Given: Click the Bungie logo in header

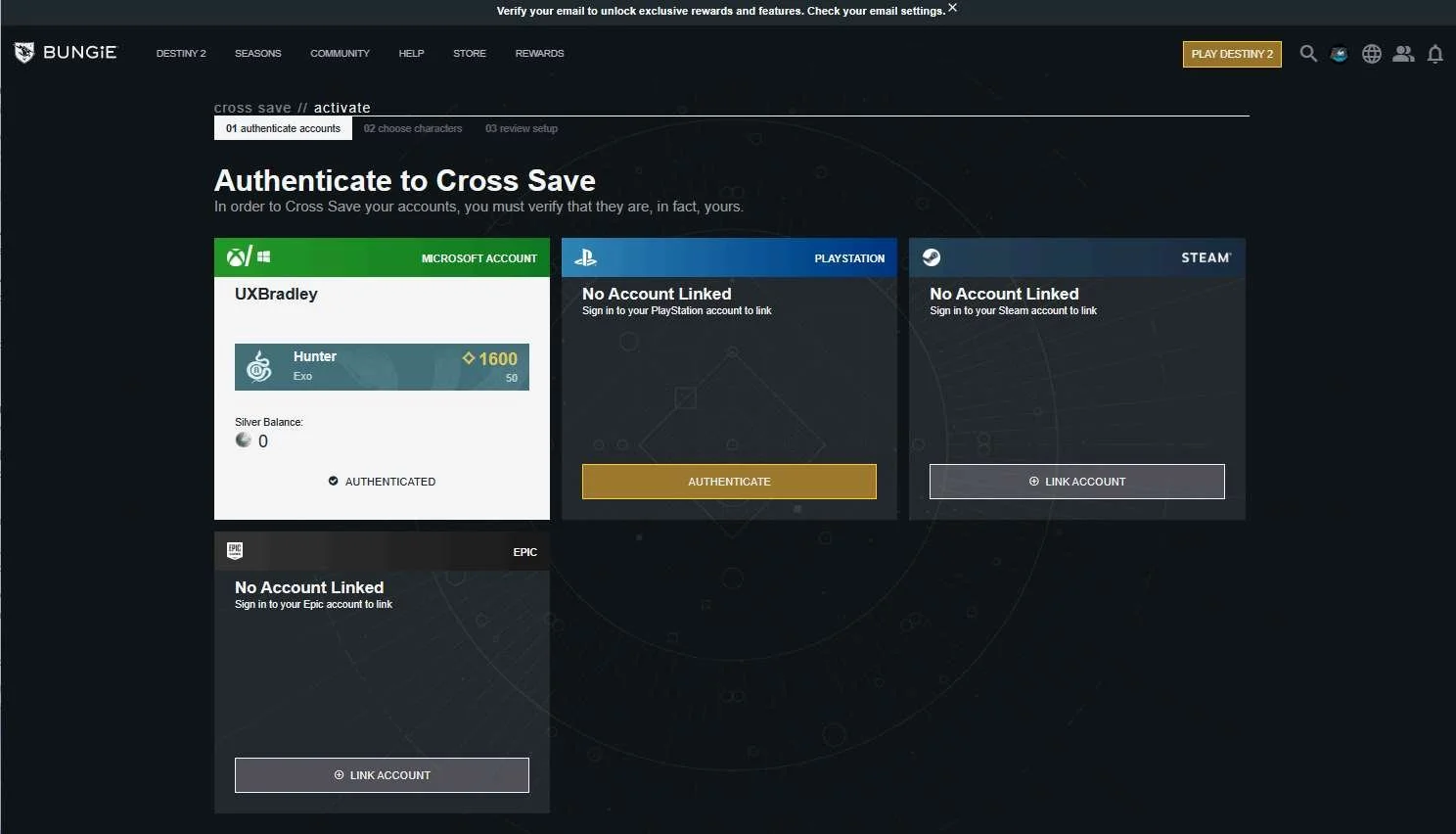Looking at the screenshot, I should [66, 53].
